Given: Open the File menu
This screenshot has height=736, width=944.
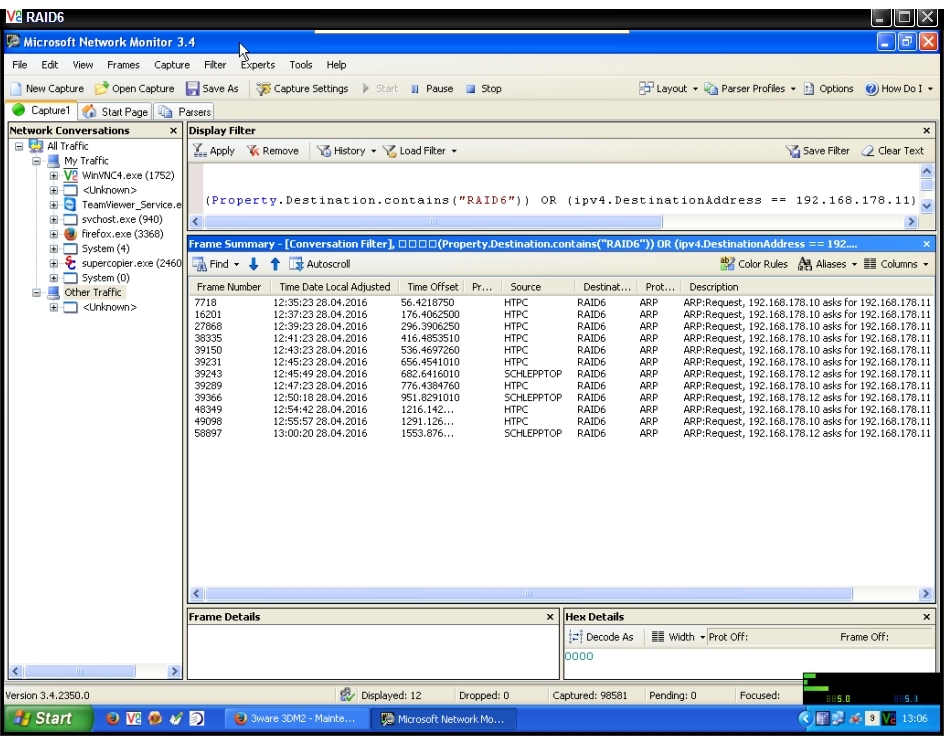Looking at the screenshot, I should (19, 65).
